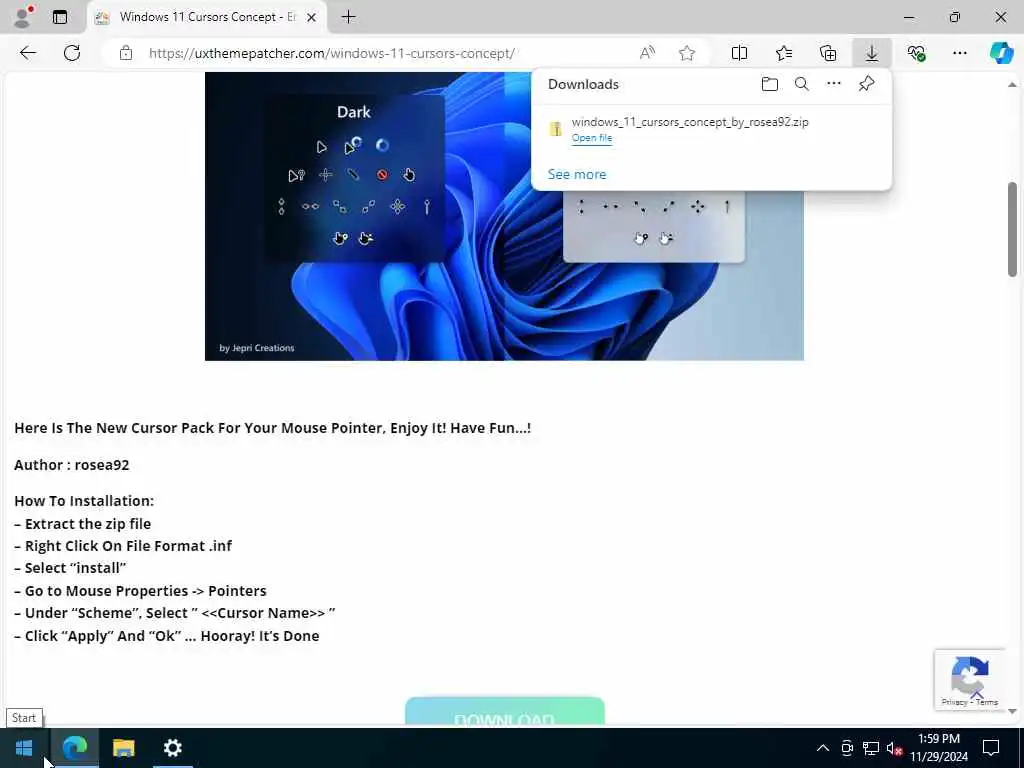Image resolution: width=1024 pixels, height=768 pixels.
Task: Open Browser essentials heart icon
Action: (x=916, y=53)
